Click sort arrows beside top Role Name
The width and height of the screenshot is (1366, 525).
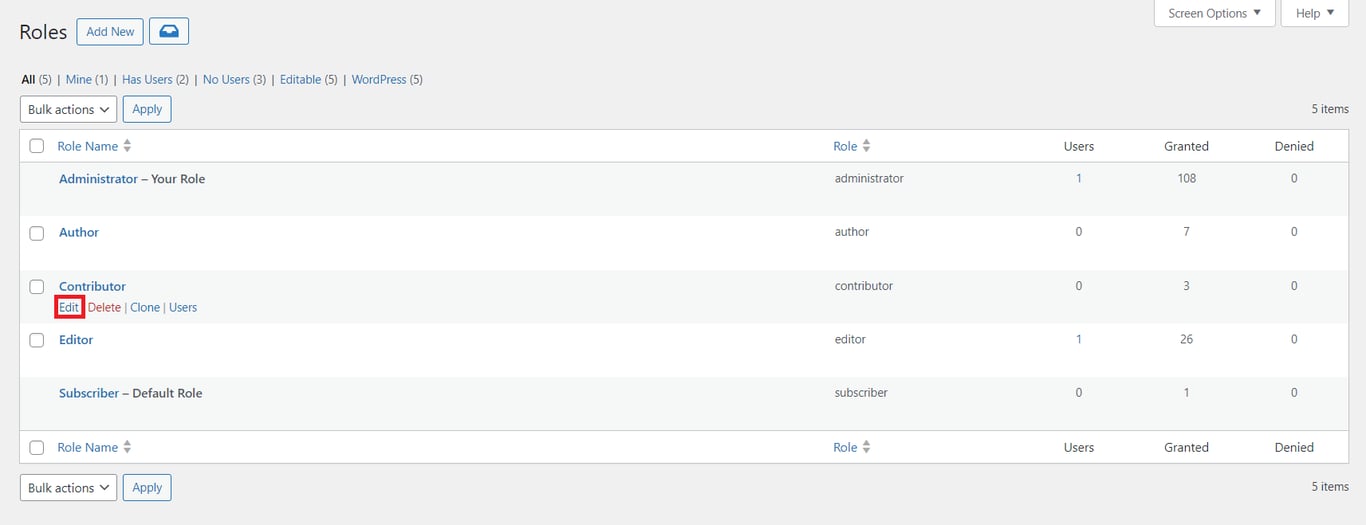click(127, 146)
